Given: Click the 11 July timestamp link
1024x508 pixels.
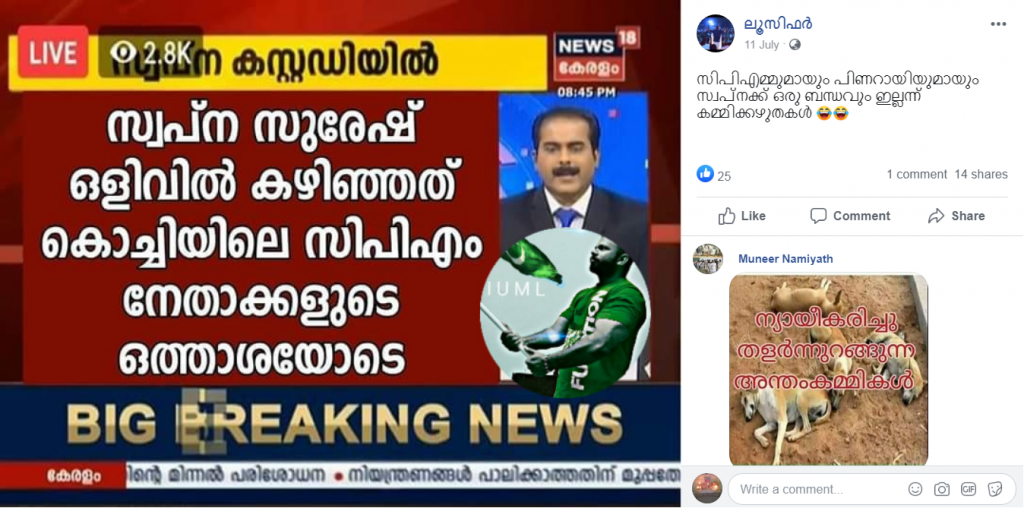Looking at the screenshot, I should click(763, 45).
